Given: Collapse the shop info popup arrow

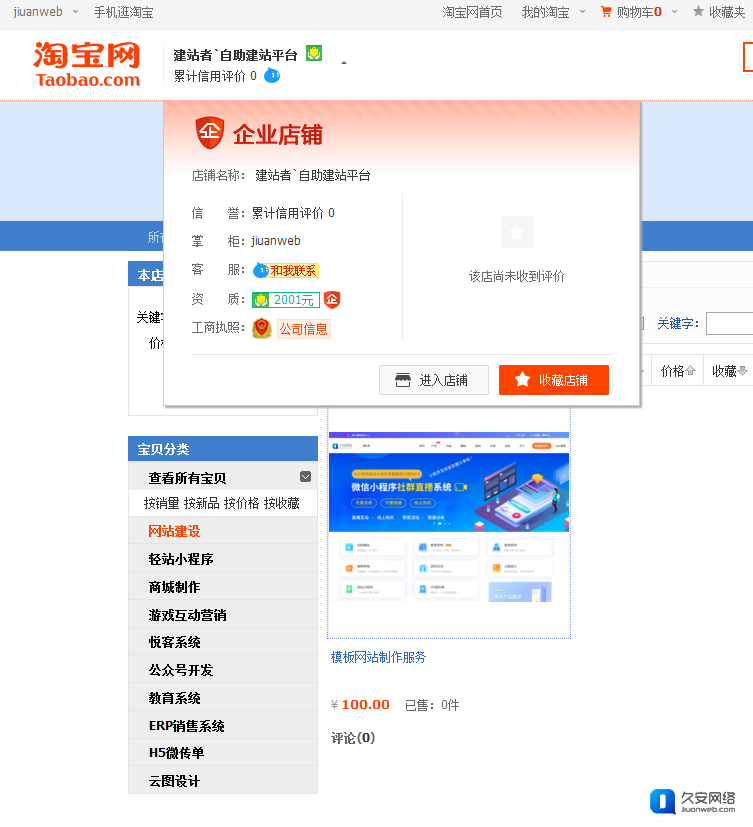Looking at the screenshot, I should [344, 63].
